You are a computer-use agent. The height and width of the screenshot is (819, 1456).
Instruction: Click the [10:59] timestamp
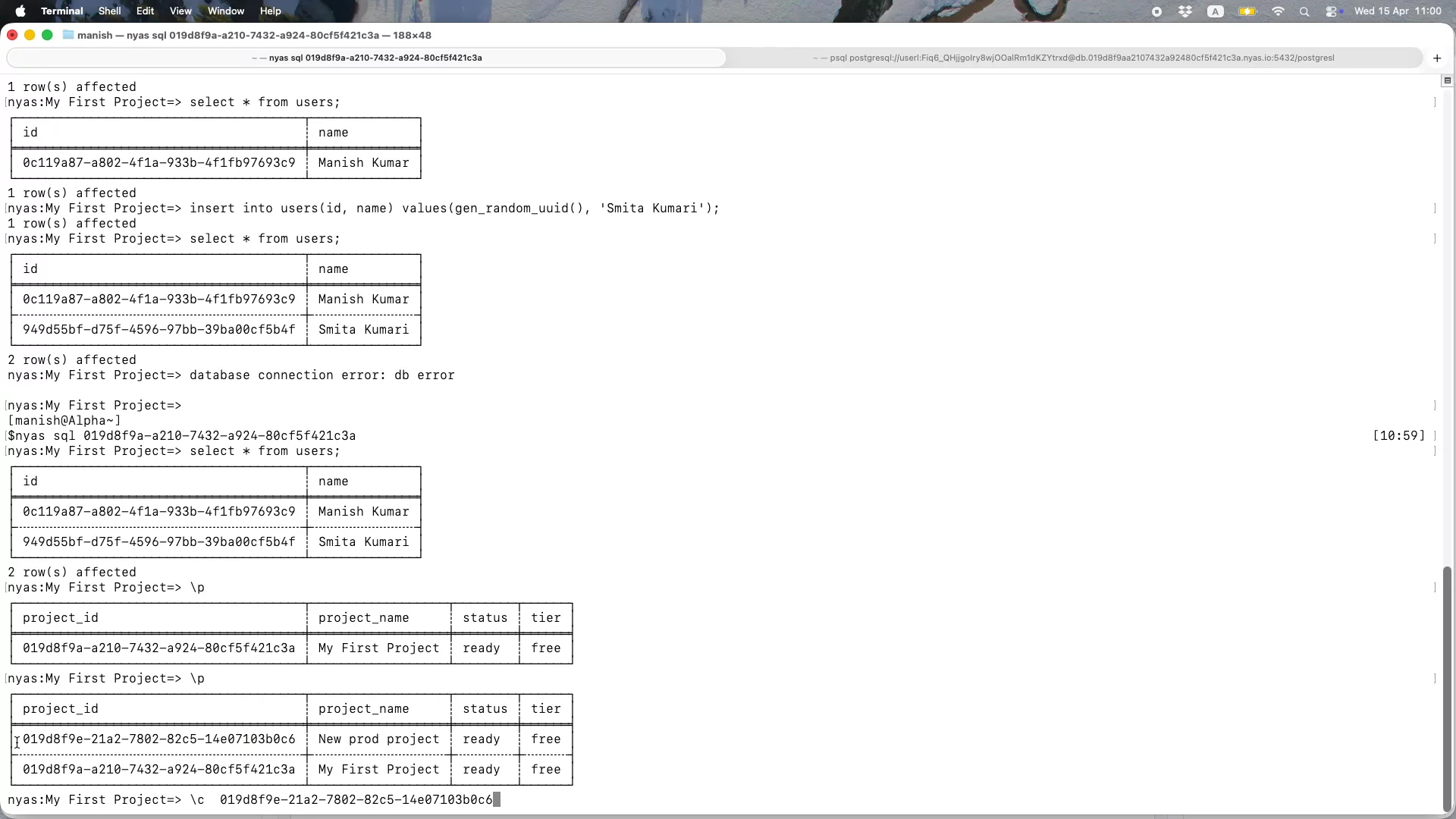[x=1399, y=435]
